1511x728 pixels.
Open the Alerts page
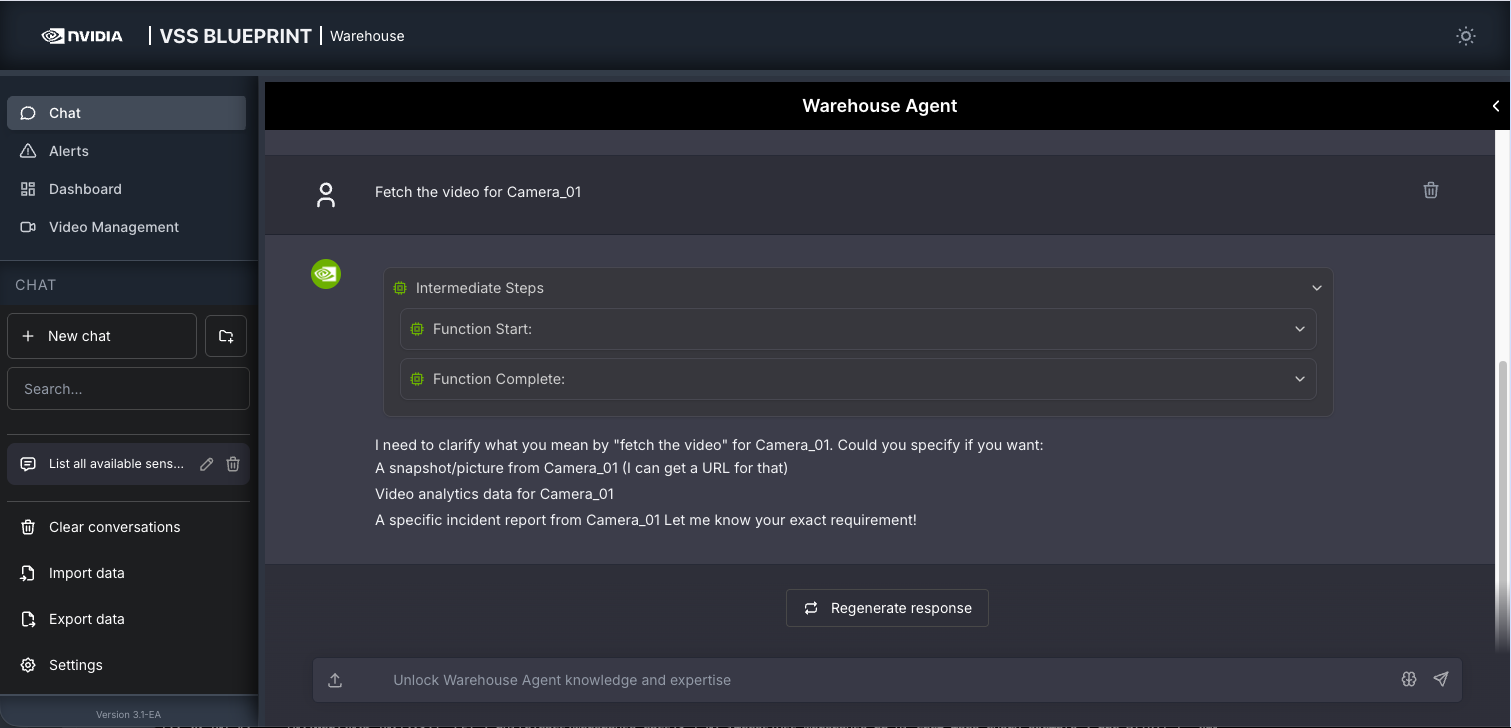[x=68, y=151]
